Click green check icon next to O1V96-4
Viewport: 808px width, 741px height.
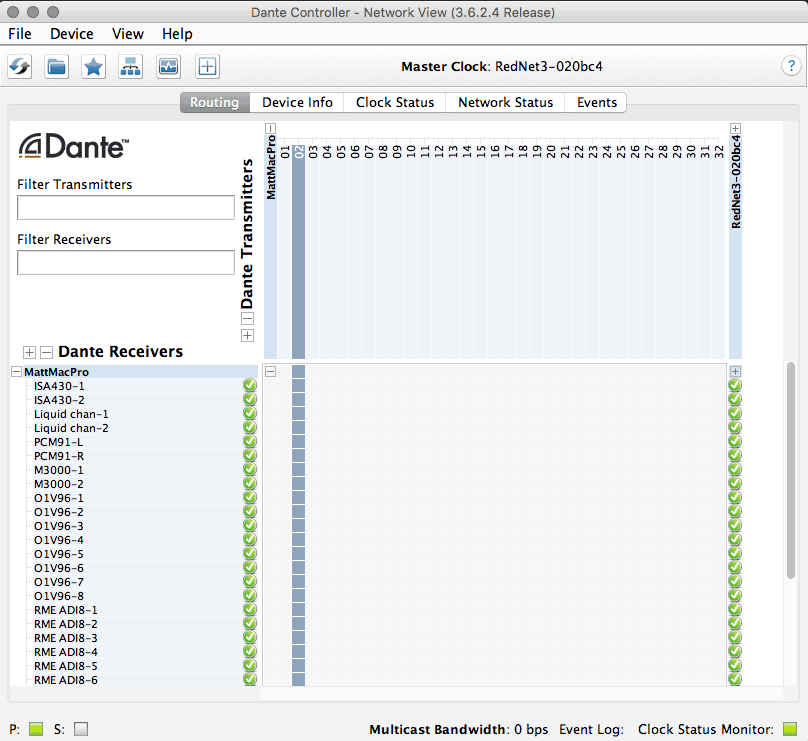click(250, 540)
